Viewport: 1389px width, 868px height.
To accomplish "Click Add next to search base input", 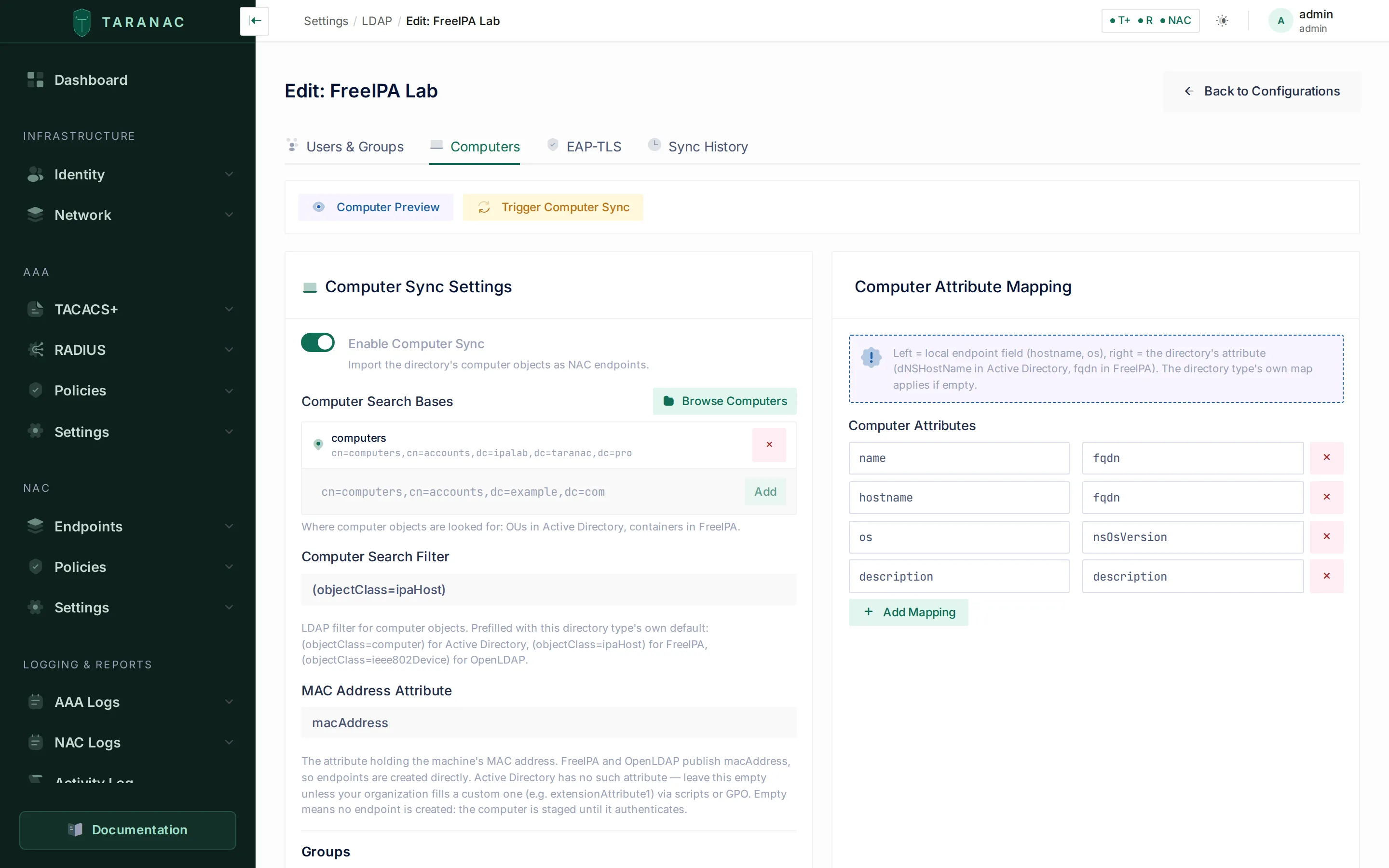I will tap(765, 492).
